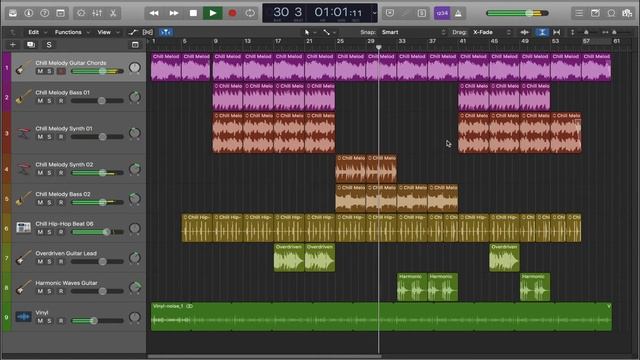Open the List Editors panel
Viewport: 640px width, 360px height.
(579, 13)
